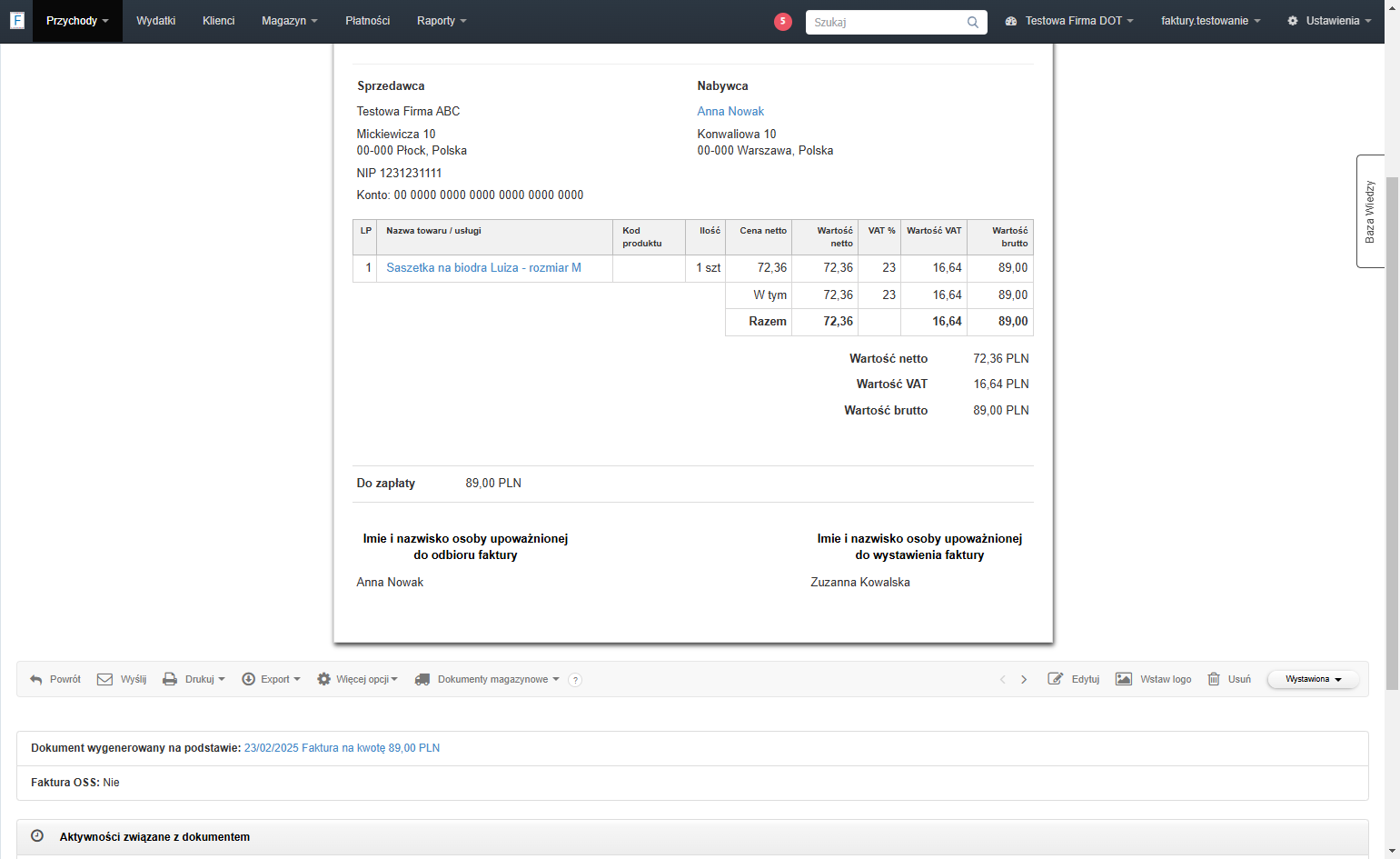Click the Fakturownia logo icon
1400x859 pixels.
[x=16, y=20]
